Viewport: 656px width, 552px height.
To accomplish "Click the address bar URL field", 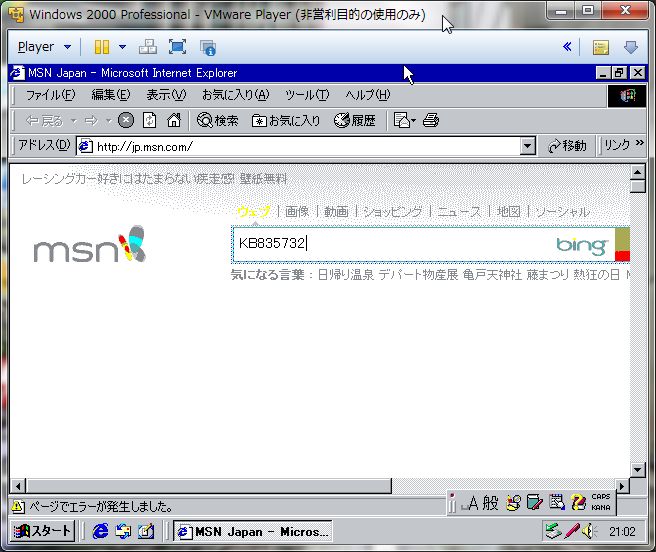I will pos(299,146).
